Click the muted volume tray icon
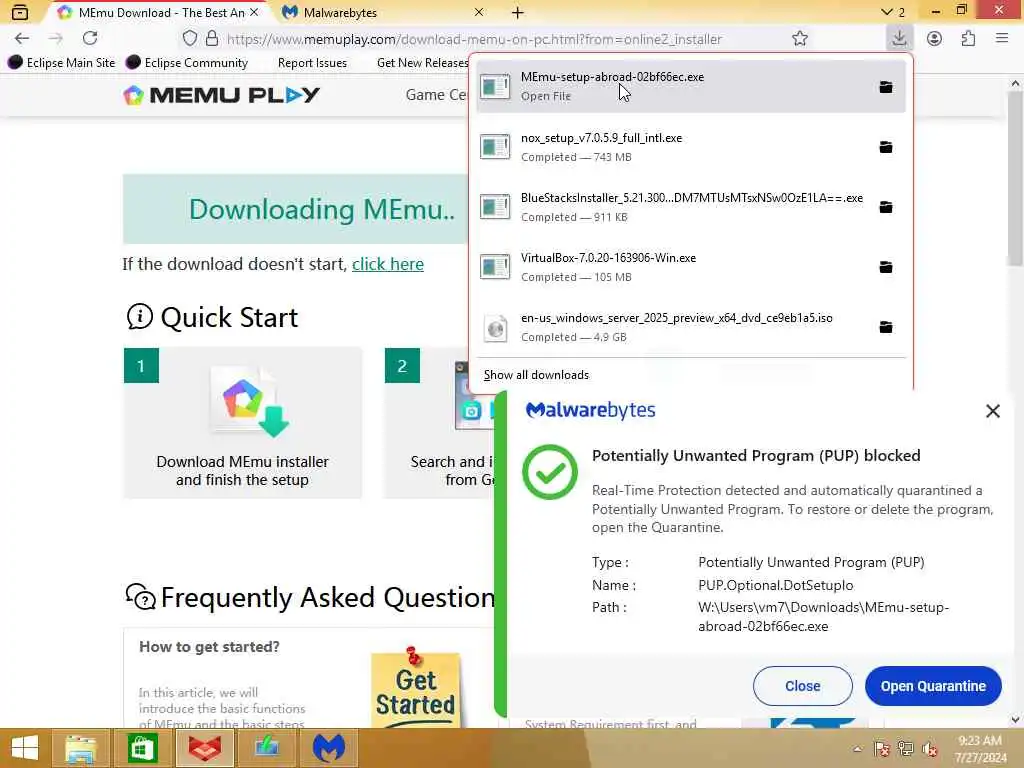Image resolution: width=1024 pixels, height=768 pixels. (929, 748)
